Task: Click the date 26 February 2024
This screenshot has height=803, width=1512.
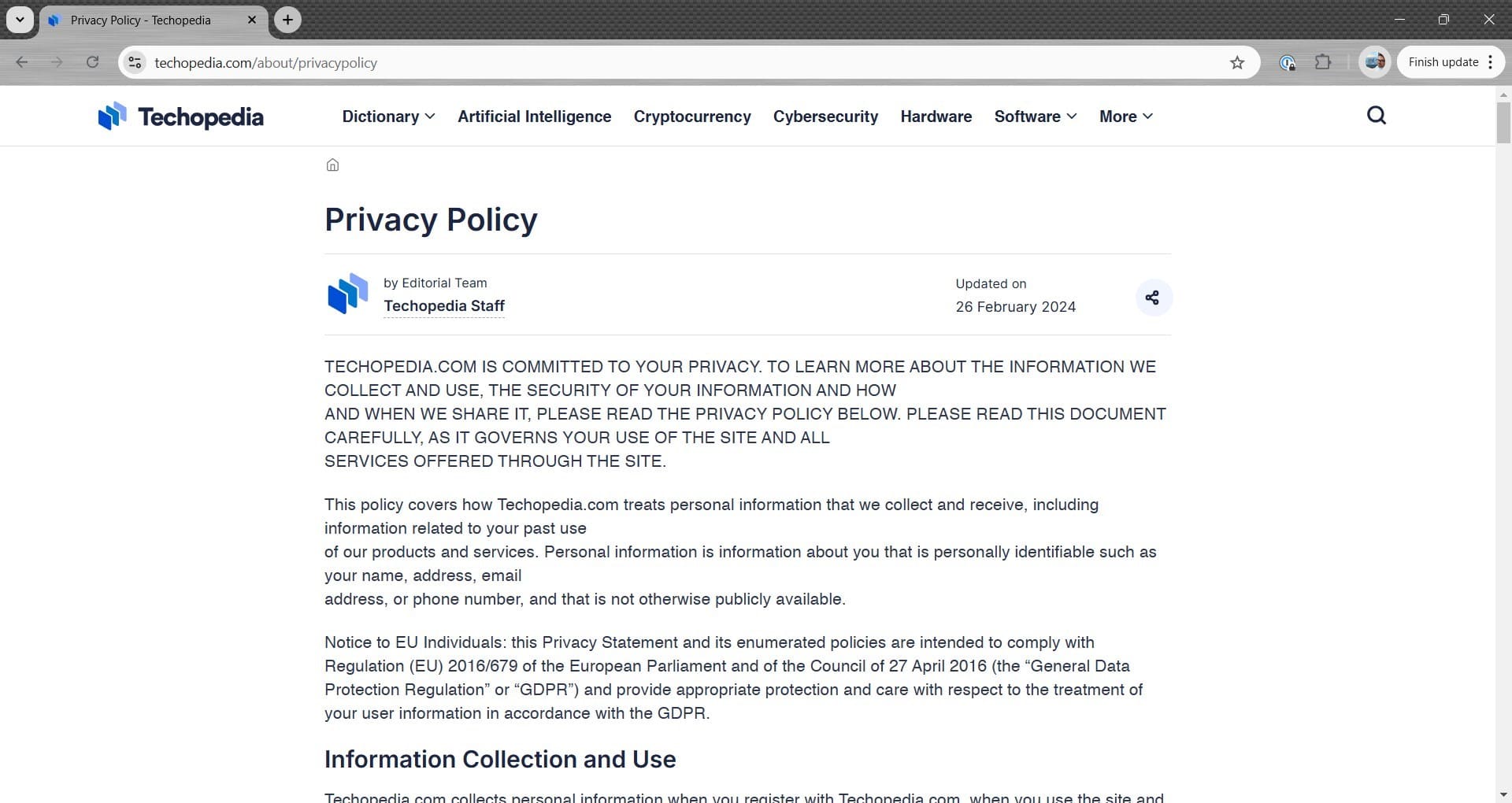Action: 1015,307
